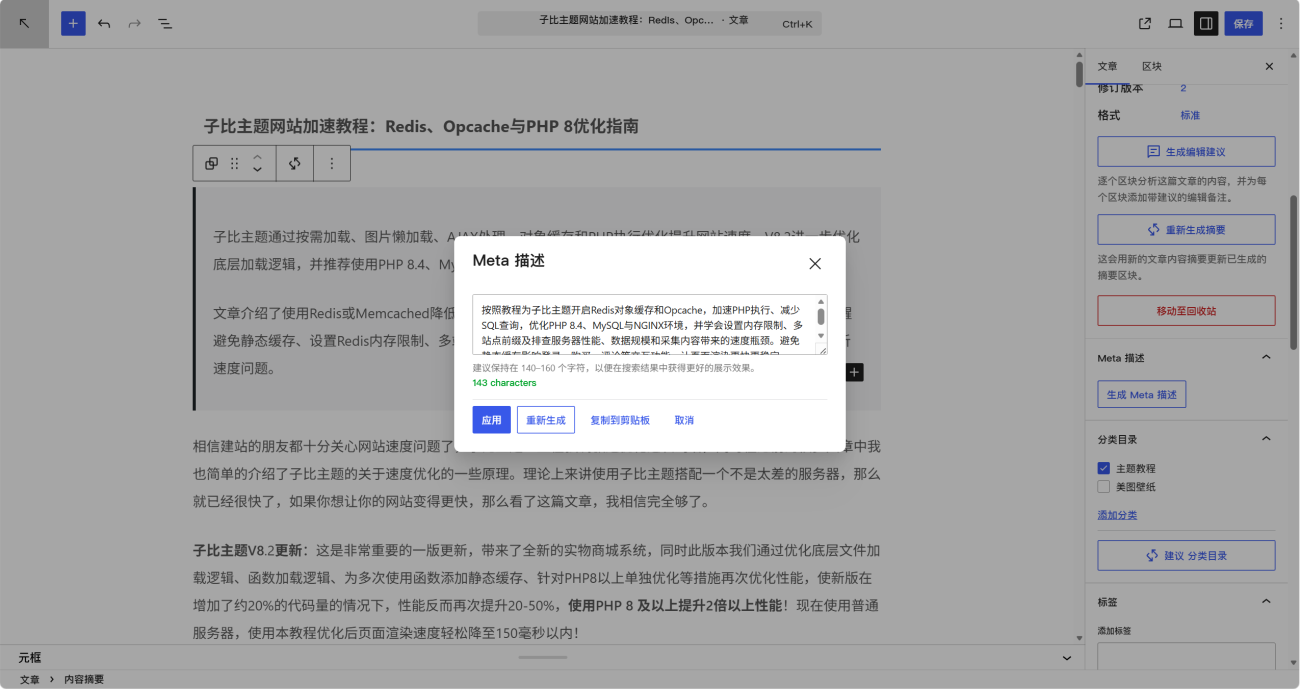1300x689 pixels.
Task: Click the 保存 button
Action: [1243, 24]
